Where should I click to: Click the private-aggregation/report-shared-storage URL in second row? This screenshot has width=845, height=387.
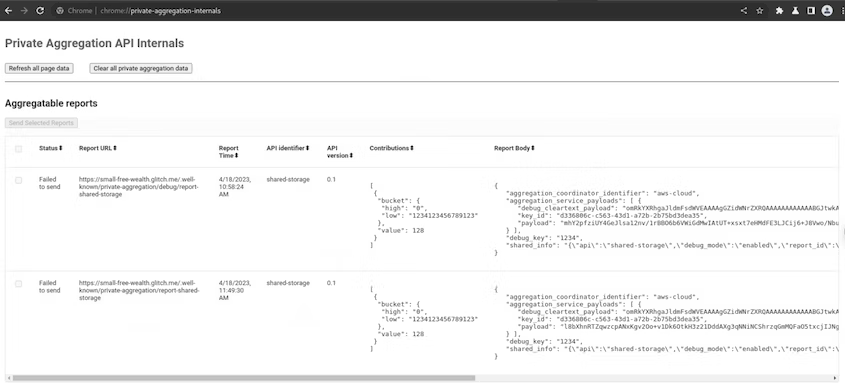click(139, 290)
